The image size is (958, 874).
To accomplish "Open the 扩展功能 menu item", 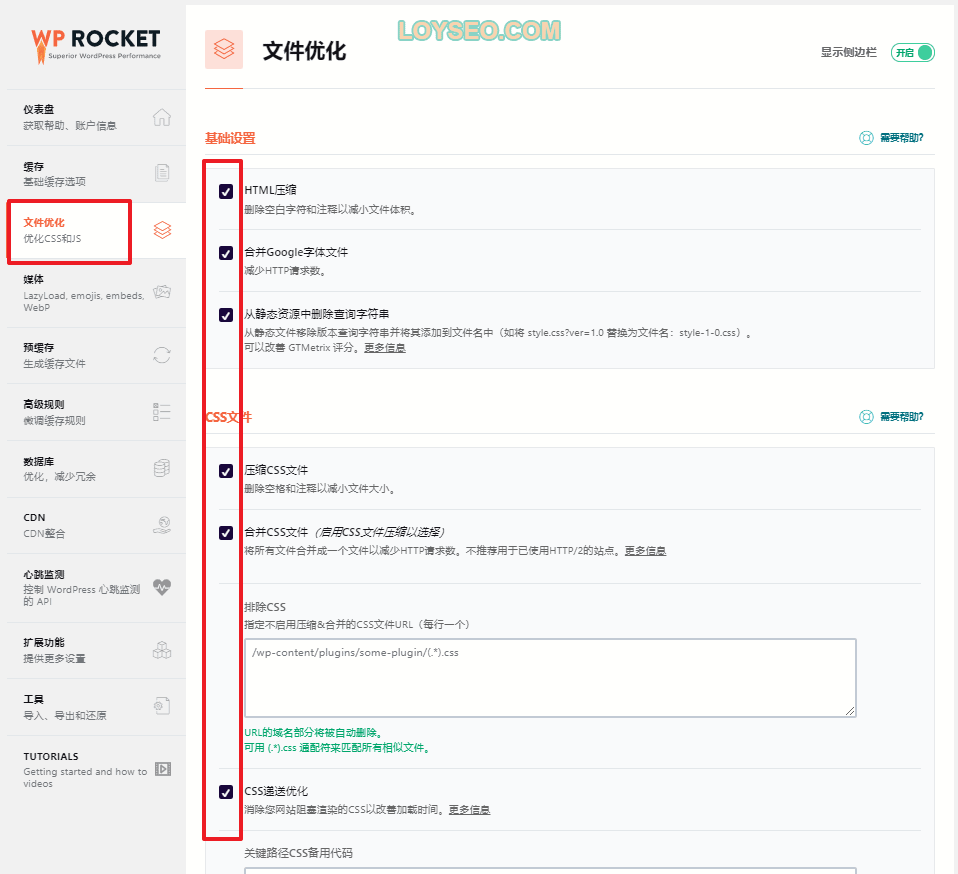I will pyautogui.click(x=97, y=650).
